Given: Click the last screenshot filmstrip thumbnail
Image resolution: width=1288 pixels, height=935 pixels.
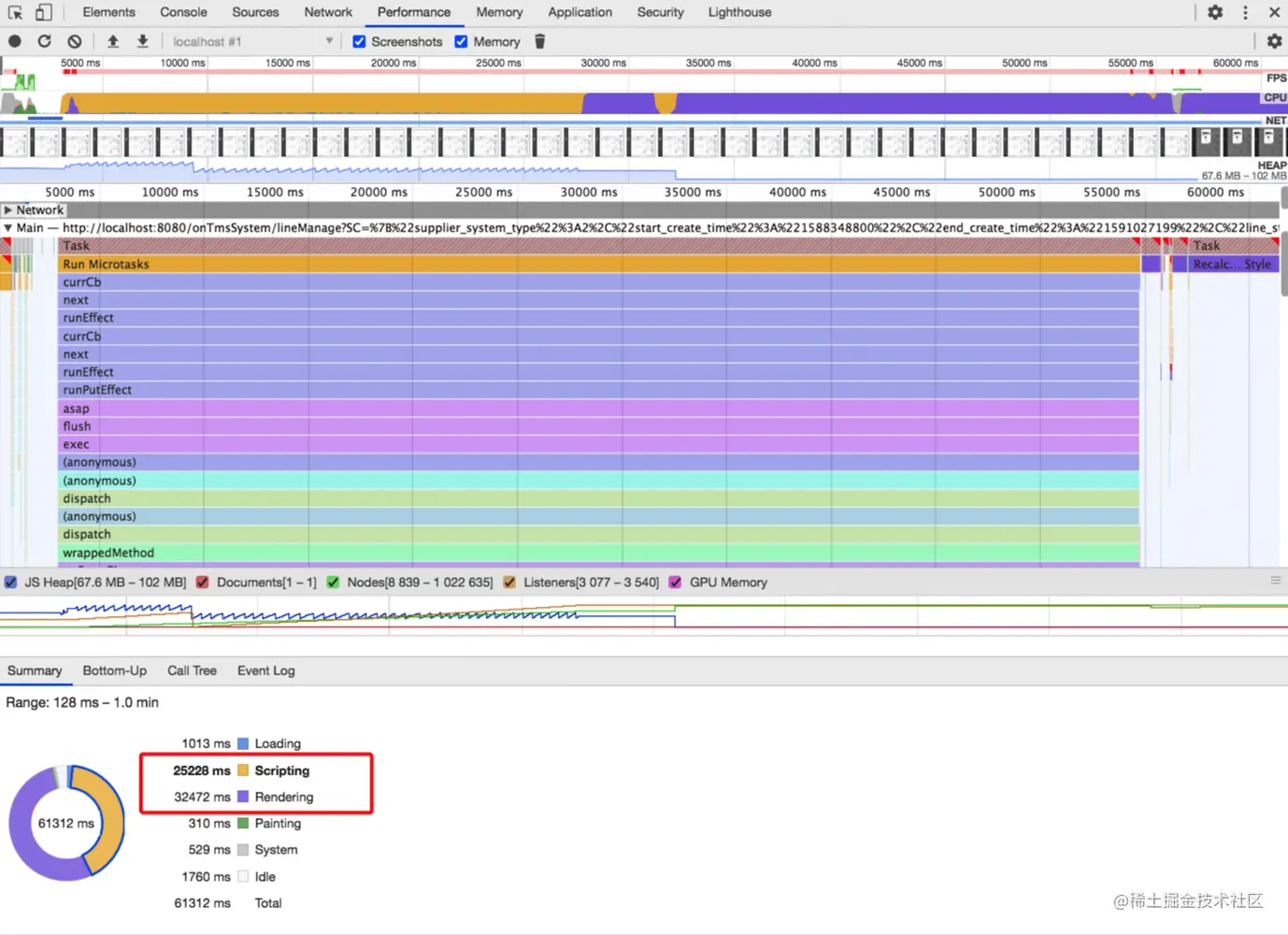Looking at the screenshot, I should (1268, 141).
